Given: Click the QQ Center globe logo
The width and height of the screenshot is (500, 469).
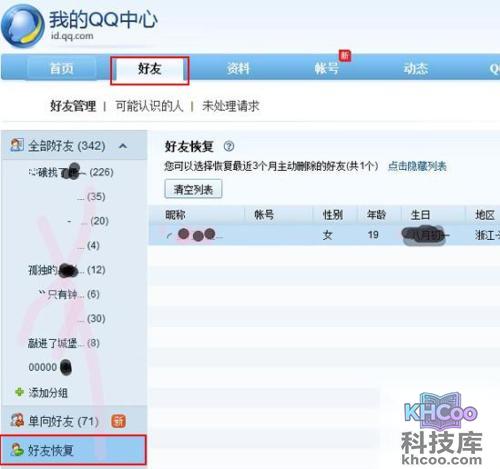Looking at the screenshot, I should point(23,27).
